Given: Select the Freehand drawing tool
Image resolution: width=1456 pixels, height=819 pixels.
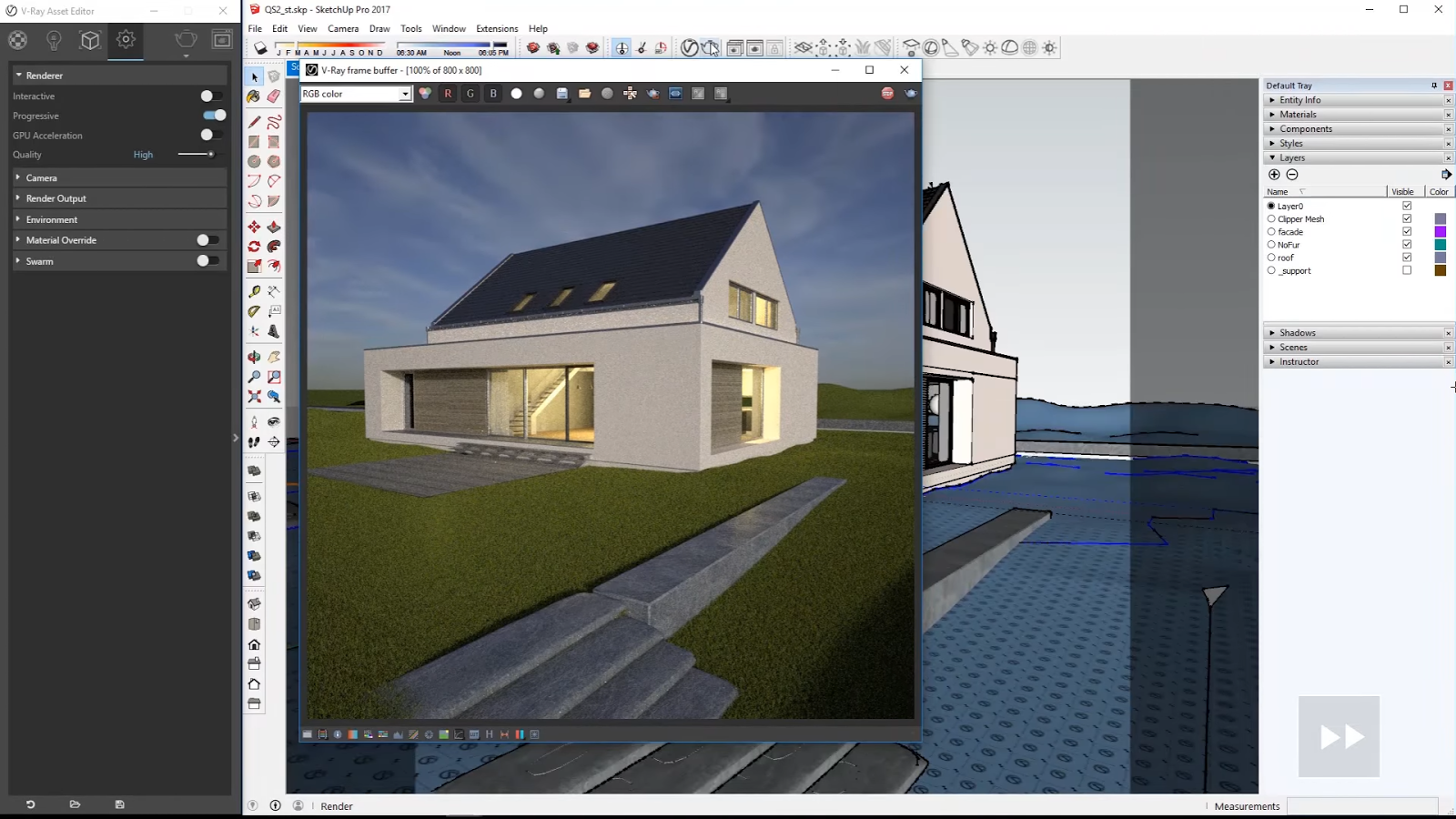Looking at the screenshot, I should click(x=274, y=121).
